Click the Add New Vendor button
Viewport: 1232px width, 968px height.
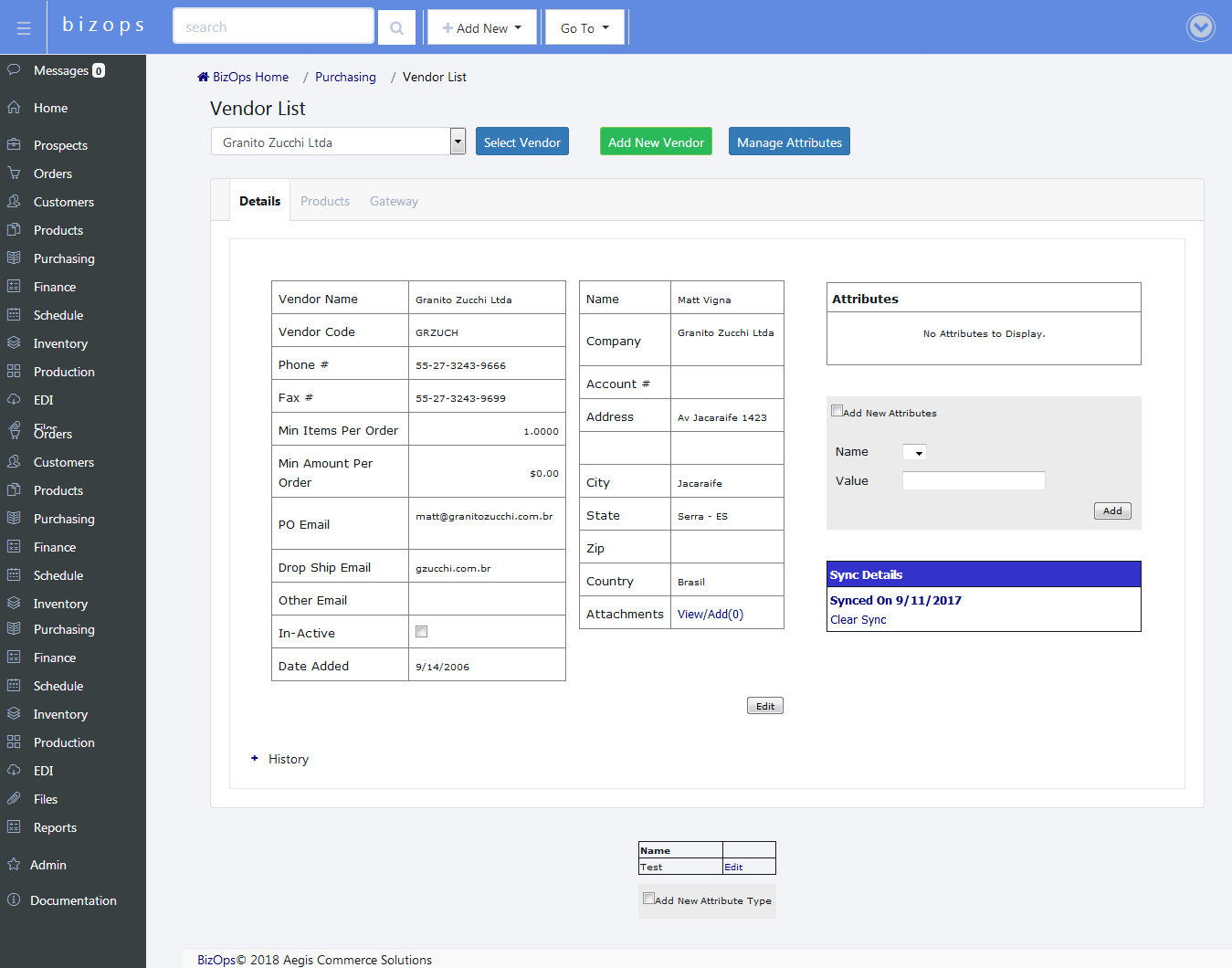click(656, 142)
